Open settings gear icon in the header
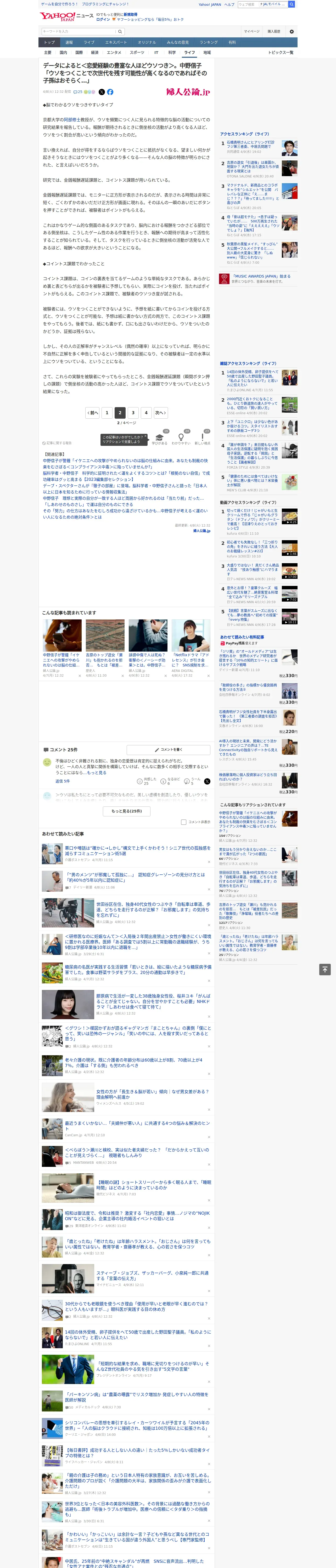 click(x=292, y=31)
